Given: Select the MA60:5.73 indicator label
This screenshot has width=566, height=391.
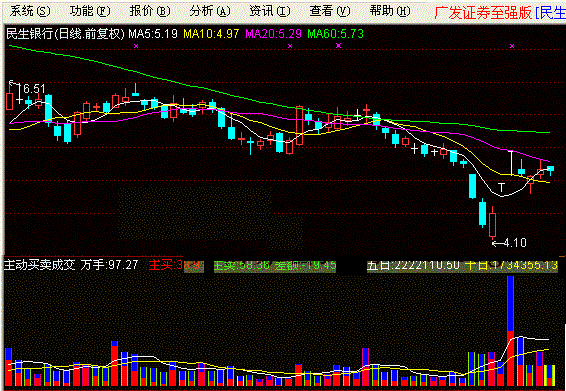Looking at the screenshot, I should (335, 34).
